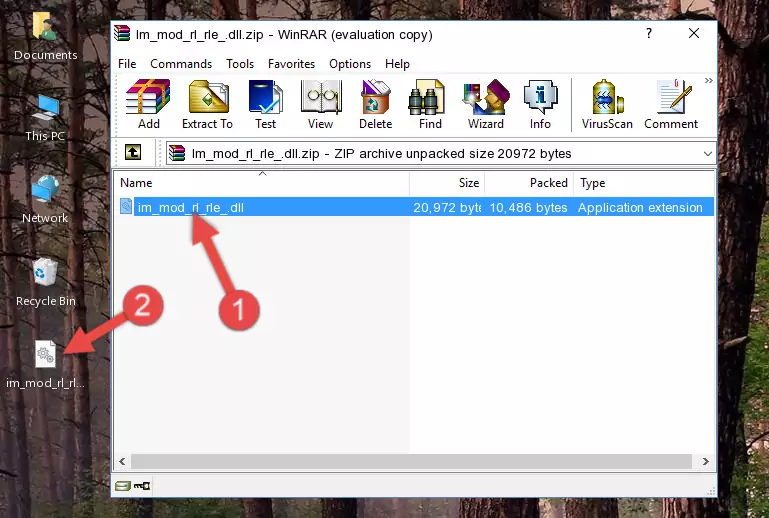
Task: Close the WinRAR window
Action: click(x=693, y=33)
